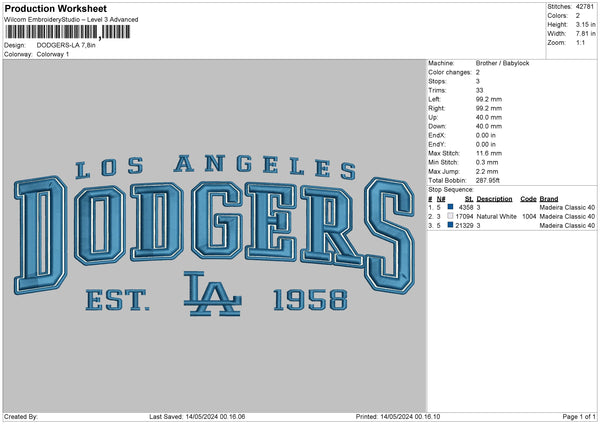Viewport: 600px width, 424px height.
Task: Click the height value '3.15 in'
Action: [585, 24]
